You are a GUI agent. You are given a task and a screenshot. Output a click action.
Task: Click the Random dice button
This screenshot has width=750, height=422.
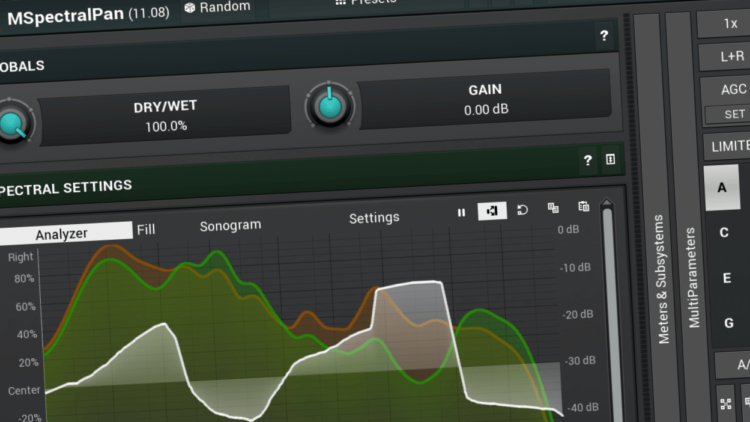tap(218, 7)
